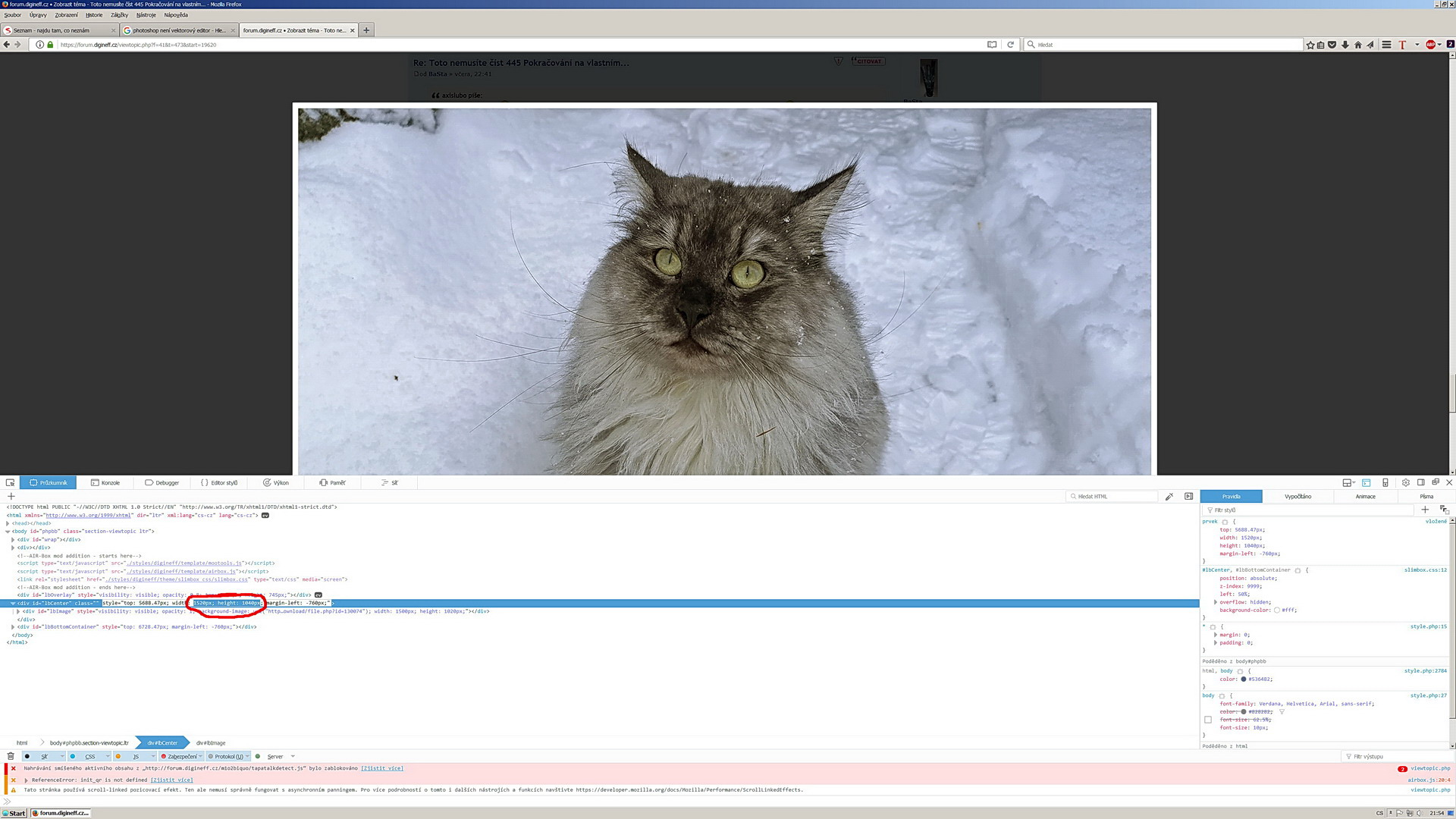
Task: Expand the overflow hidden property triangle
Action: (1216, 602)
